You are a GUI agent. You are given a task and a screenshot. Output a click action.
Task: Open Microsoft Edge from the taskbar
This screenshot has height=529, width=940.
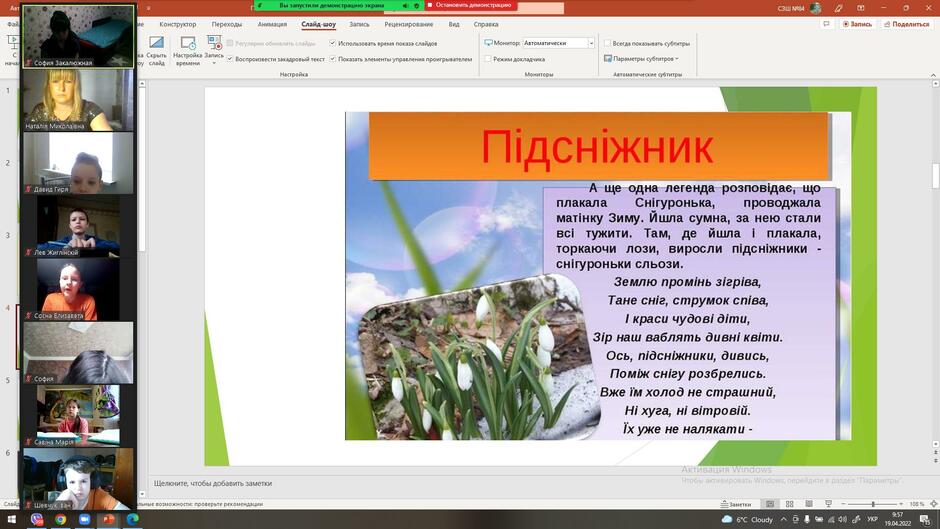(132, 519)
